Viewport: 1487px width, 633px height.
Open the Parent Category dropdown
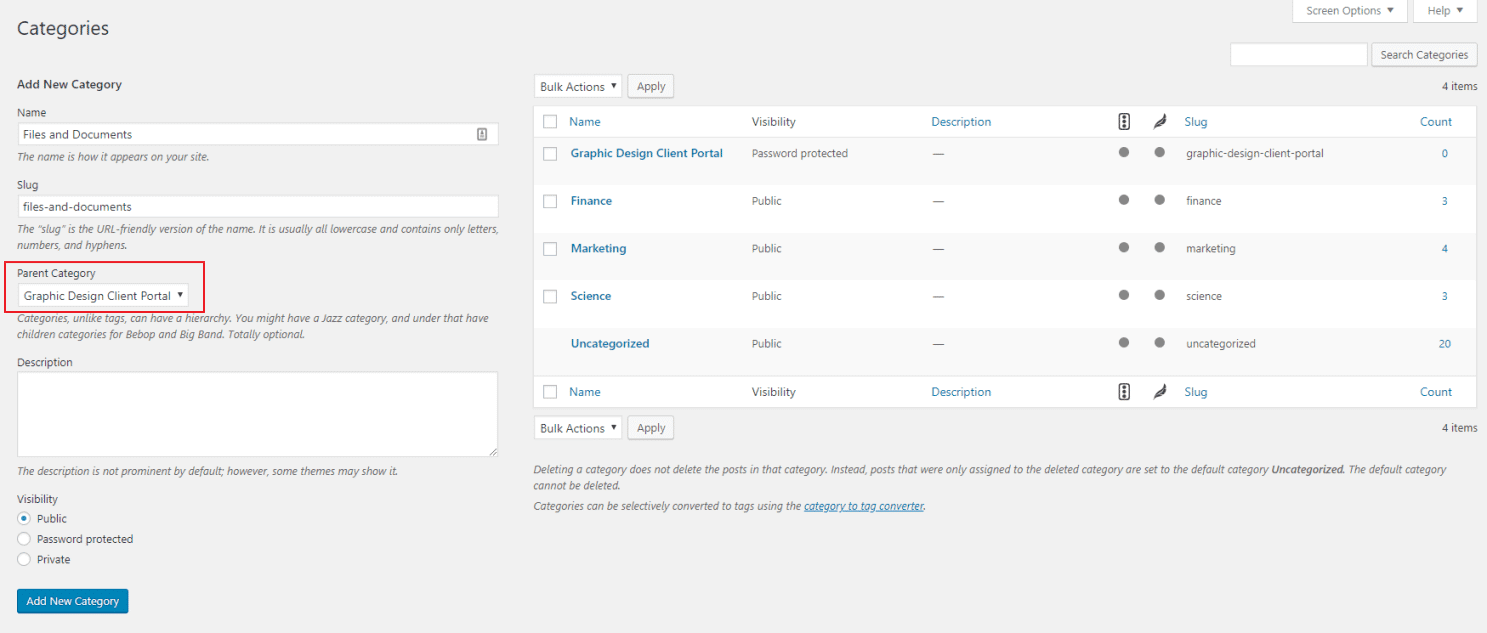click(104, 296)
